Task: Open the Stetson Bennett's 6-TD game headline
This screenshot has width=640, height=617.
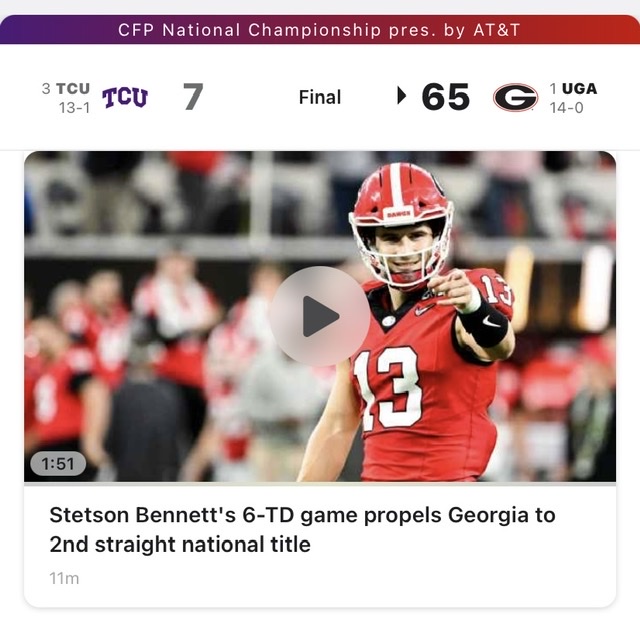Action: [302, 529]
